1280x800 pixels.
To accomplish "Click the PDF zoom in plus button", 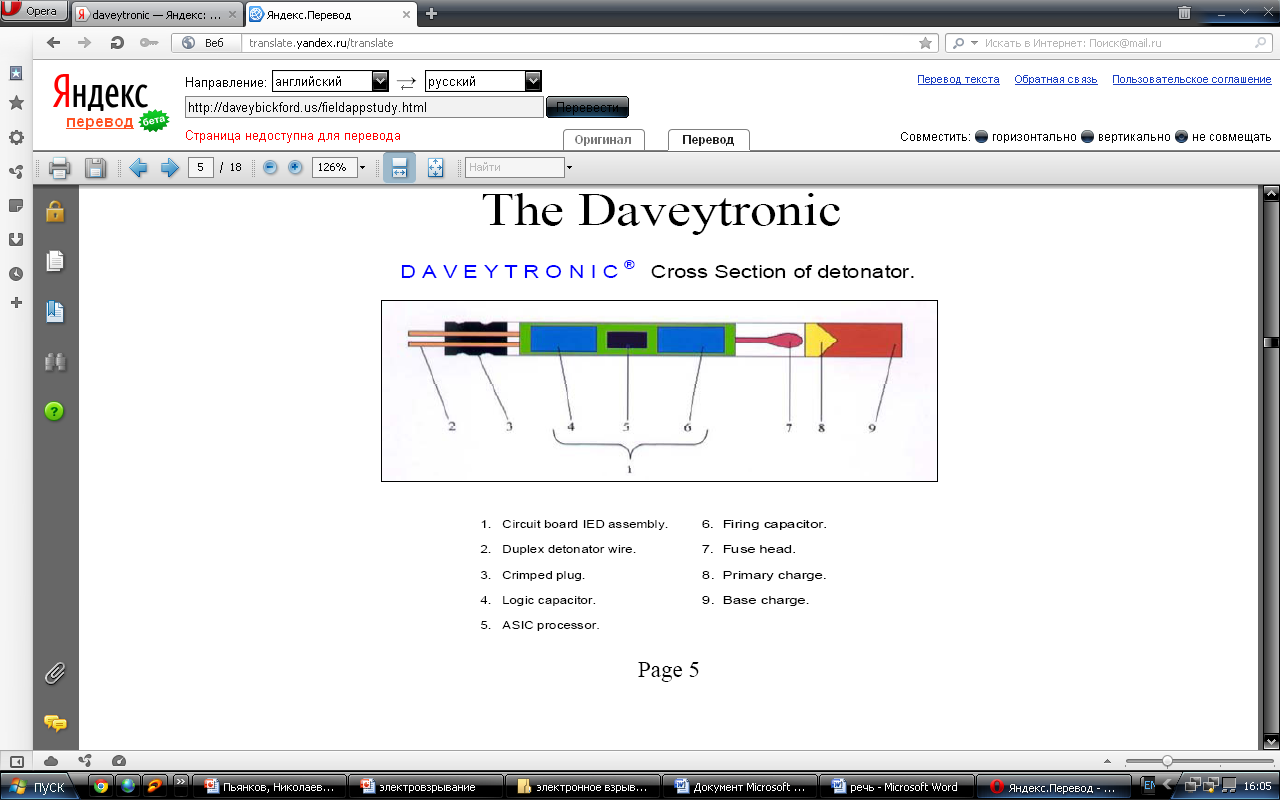I will click(x=295, y=168).
